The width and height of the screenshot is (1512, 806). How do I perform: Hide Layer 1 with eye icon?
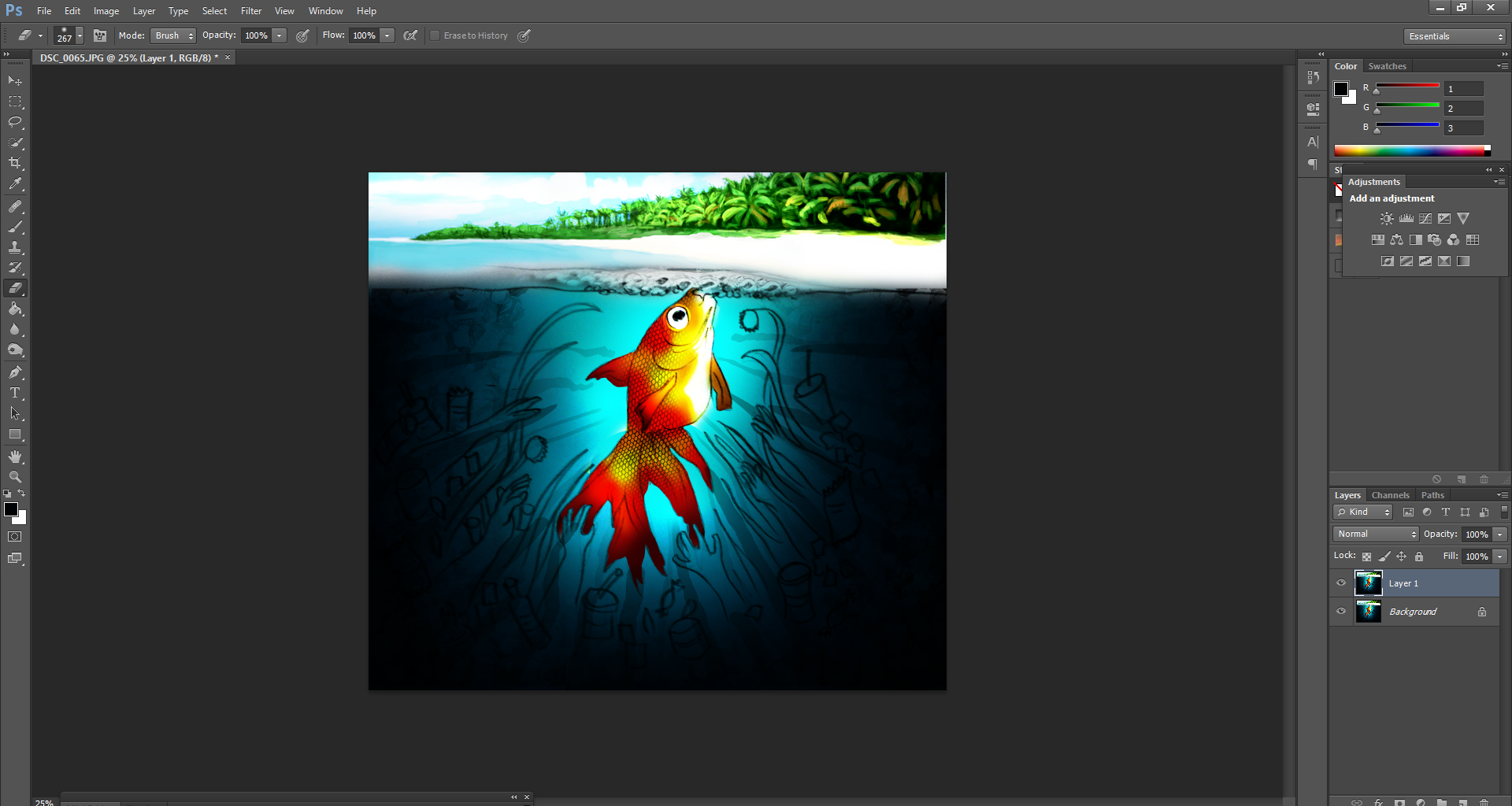pyautogui.click(x=1341, y=583)
